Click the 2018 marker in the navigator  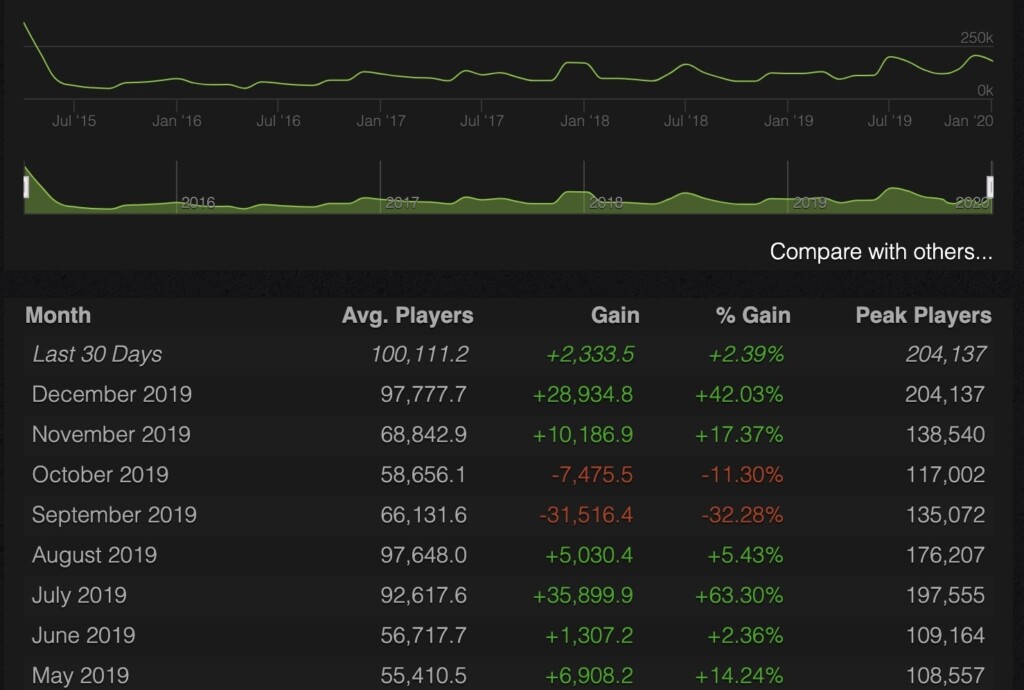point(606,203)
